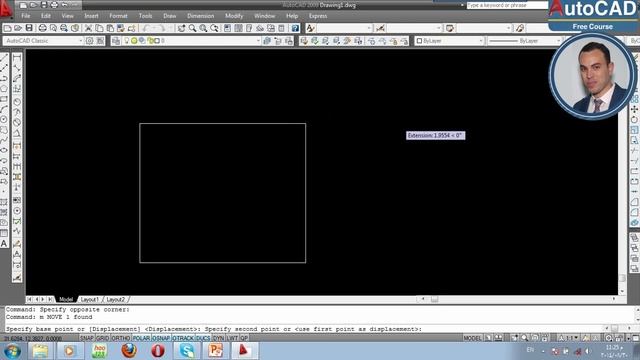Toggle ORTHO mode in status bar
The height and width of the screenshot is (360, 640).
[121, 338]
